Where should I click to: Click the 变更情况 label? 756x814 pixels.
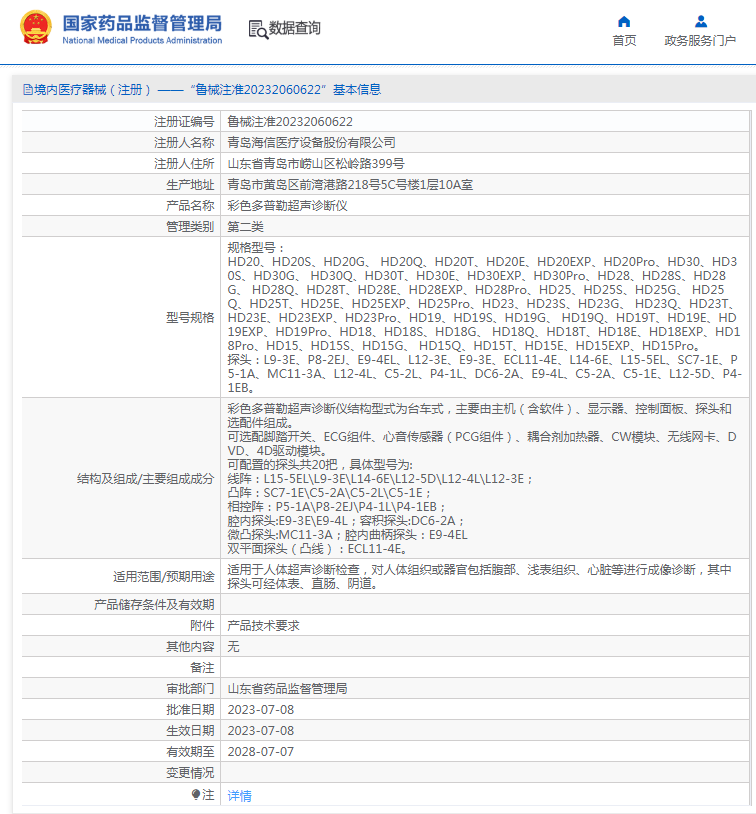coord(190,773)
